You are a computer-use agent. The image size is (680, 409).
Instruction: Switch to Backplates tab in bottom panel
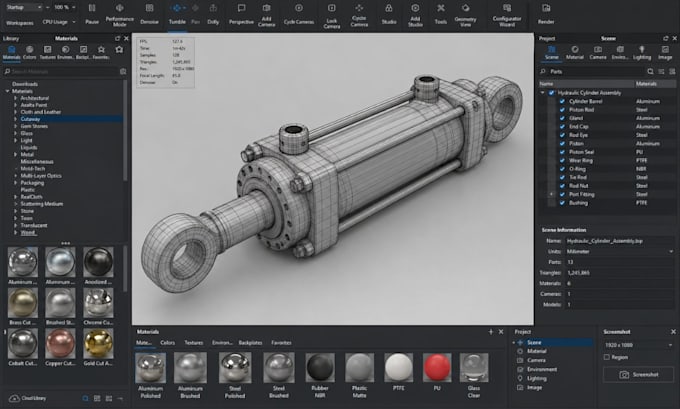pos(250,343)
